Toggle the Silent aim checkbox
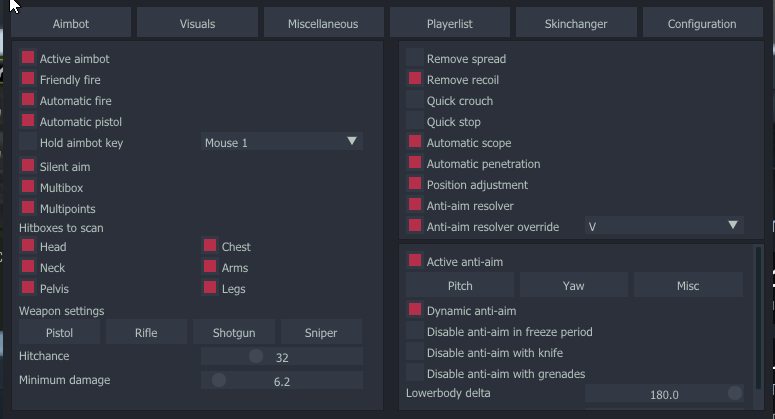The width and height of the screenshot is (775, 419). tap(28, 165)
